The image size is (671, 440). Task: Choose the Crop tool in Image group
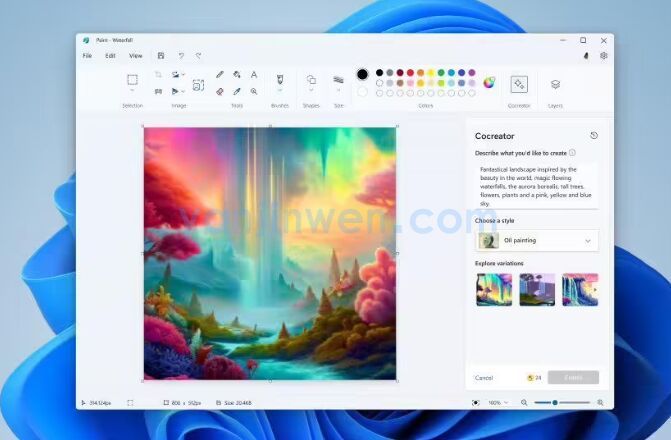(158, 75)
